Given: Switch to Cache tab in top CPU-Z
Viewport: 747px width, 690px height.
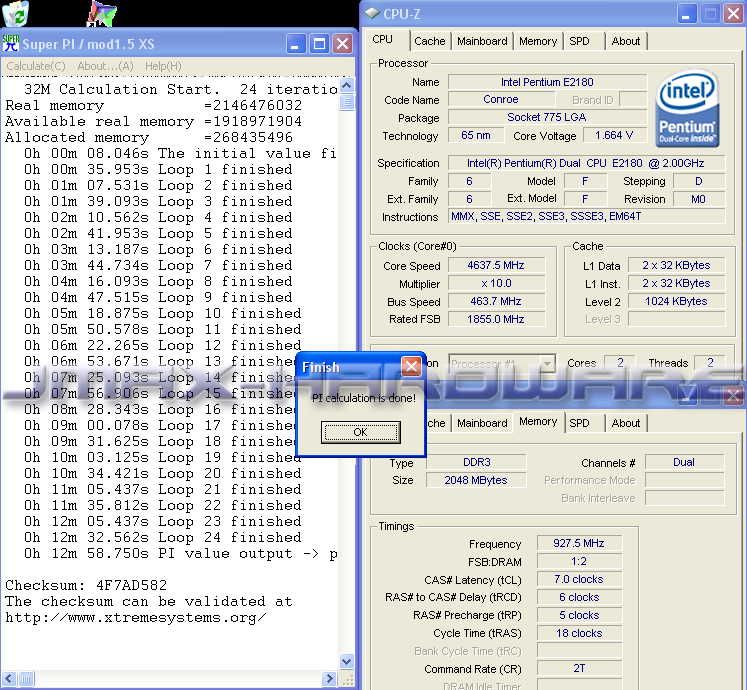Looking at the screenshot, I should point(430,41).
